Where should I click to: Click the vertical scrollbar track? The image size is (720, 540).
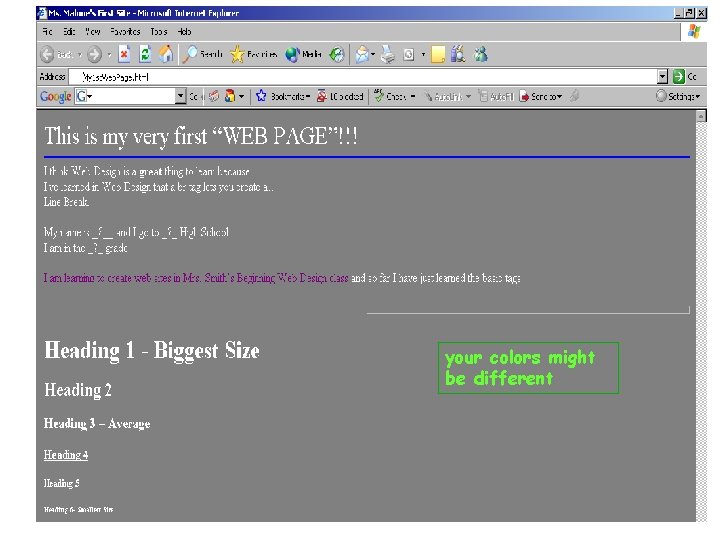[x=701, y=321]
